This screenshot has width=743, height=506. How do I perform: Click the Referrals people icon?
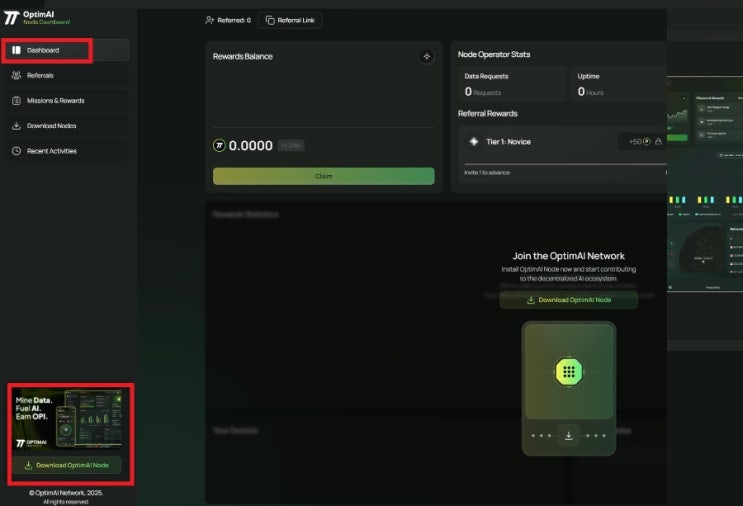pos(16,75)
